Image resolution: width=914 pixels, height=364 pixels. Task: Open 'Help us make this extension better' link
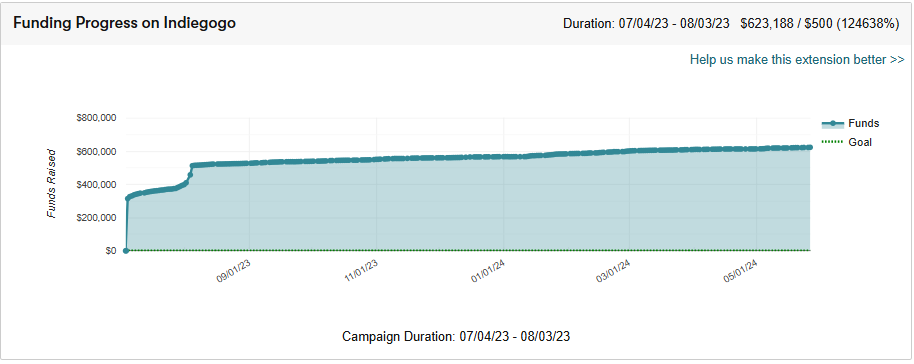[797, 60]
